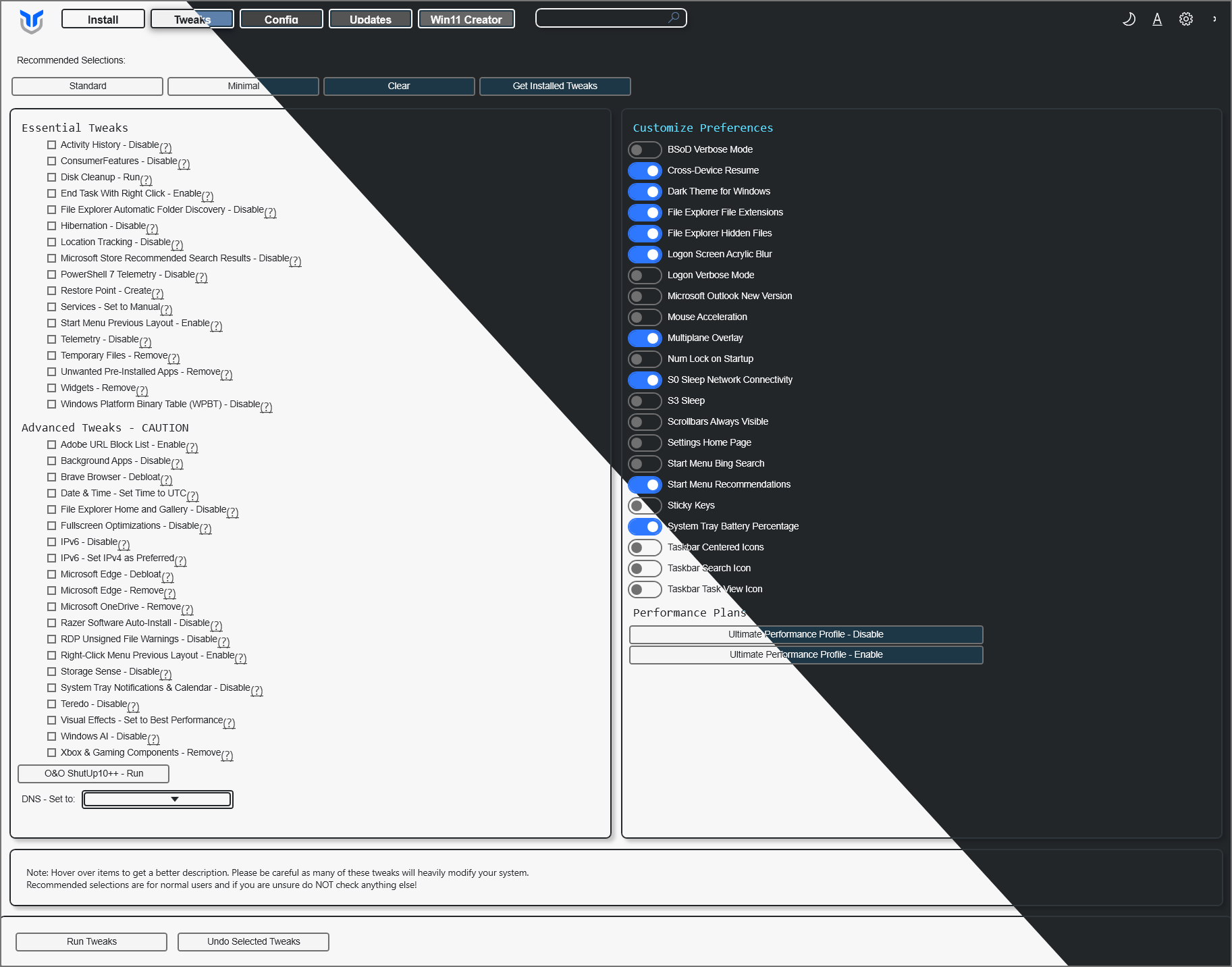This screenshot has width=1232, height=967.
Task: Open help (?) for Xbox & Gaming Components
Action: point(227,755)
